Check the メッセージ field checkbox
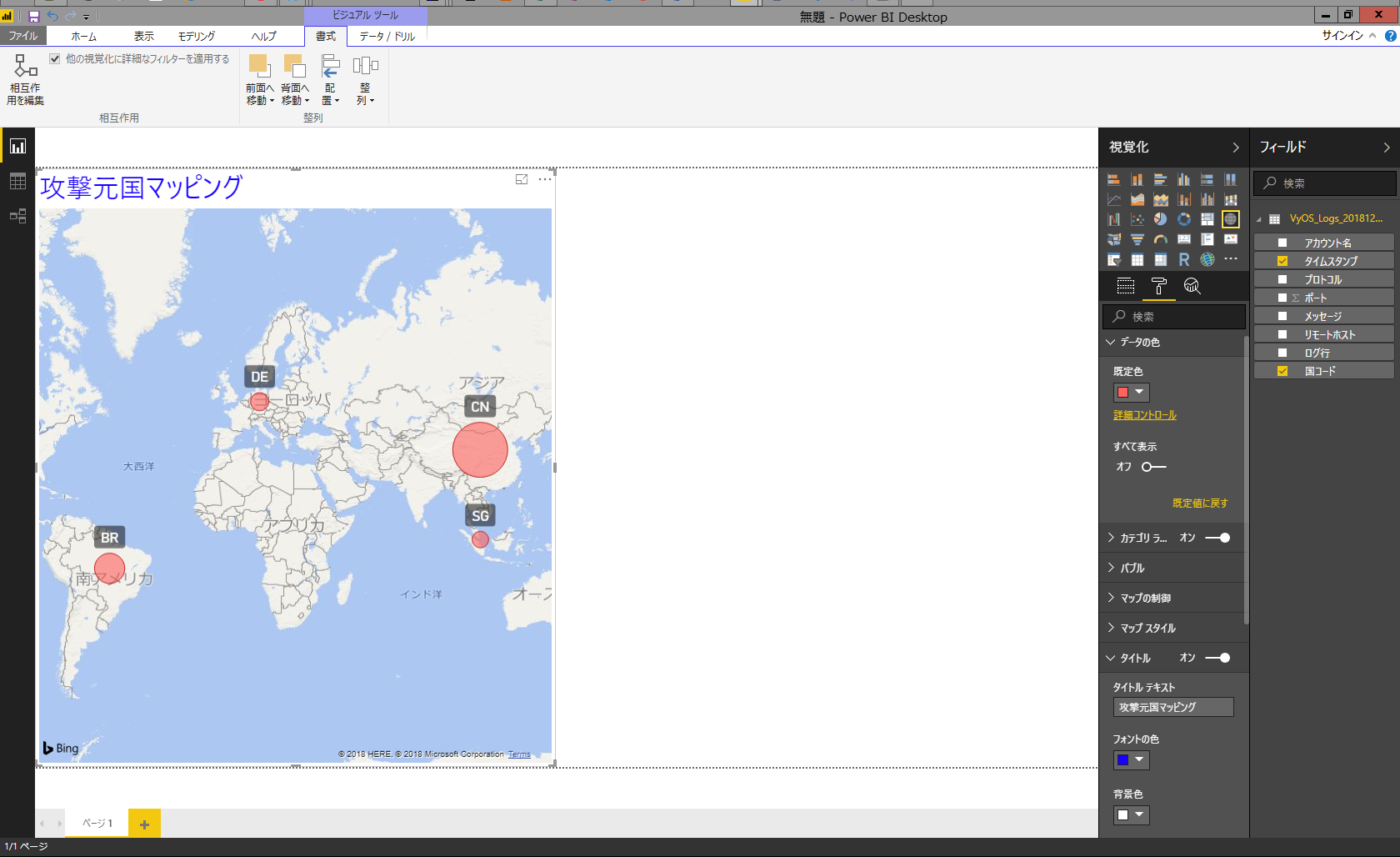This screenshot has width=1400, height=857. click(x=1282, y=316)
